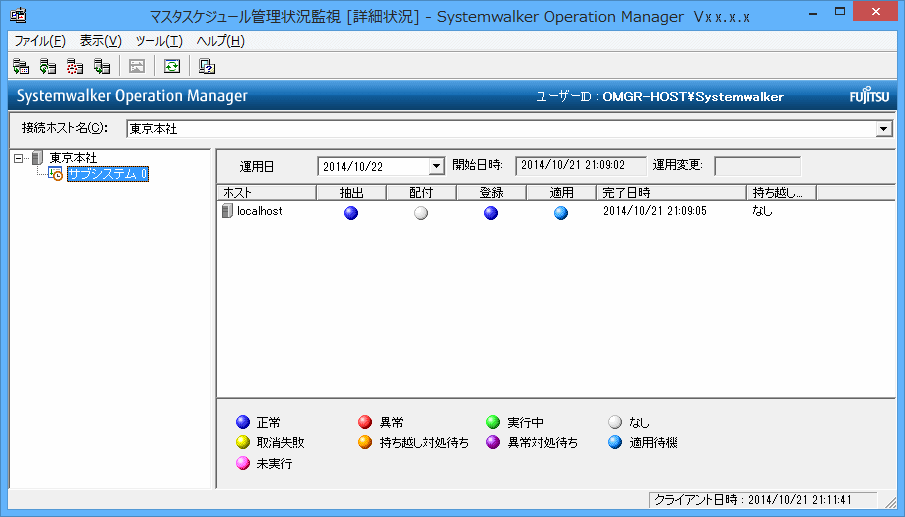
Task: Click the green 実行中 legend ball
Action: [493, 422]
